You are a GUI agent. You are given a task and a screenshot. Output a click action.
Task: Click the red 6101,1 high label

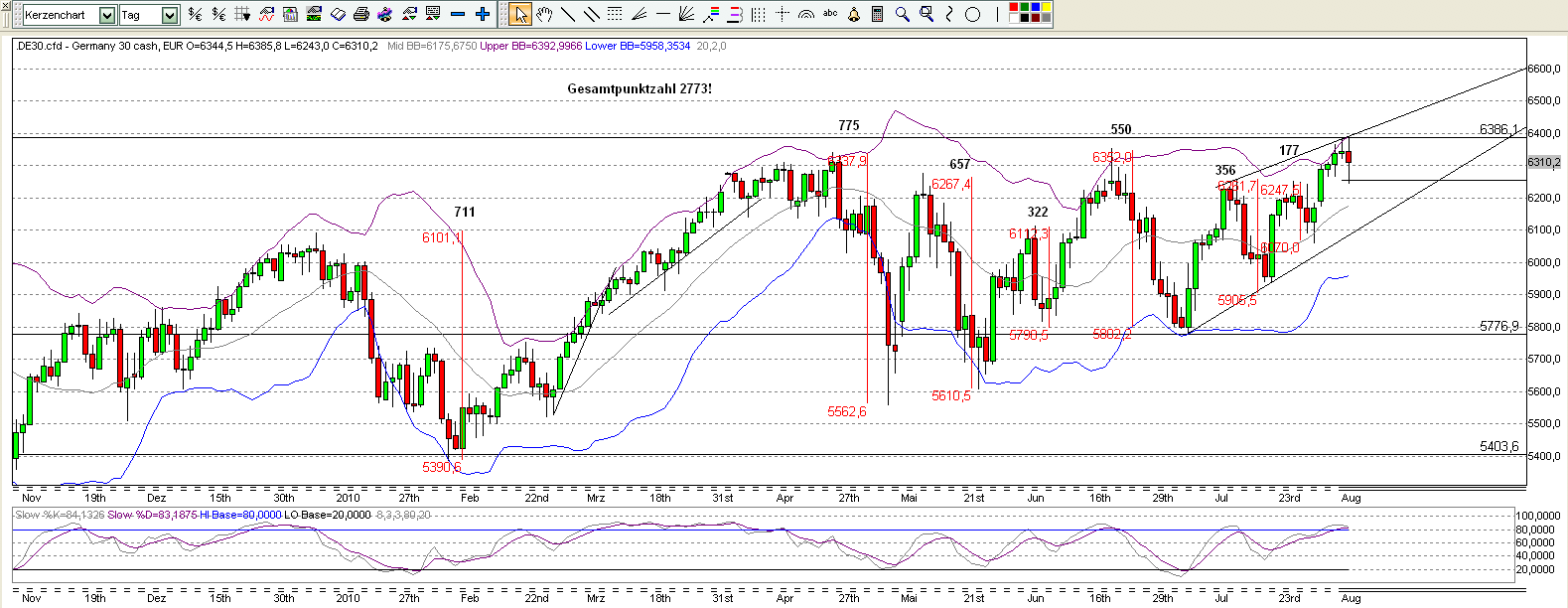click(x=442, y=237)
